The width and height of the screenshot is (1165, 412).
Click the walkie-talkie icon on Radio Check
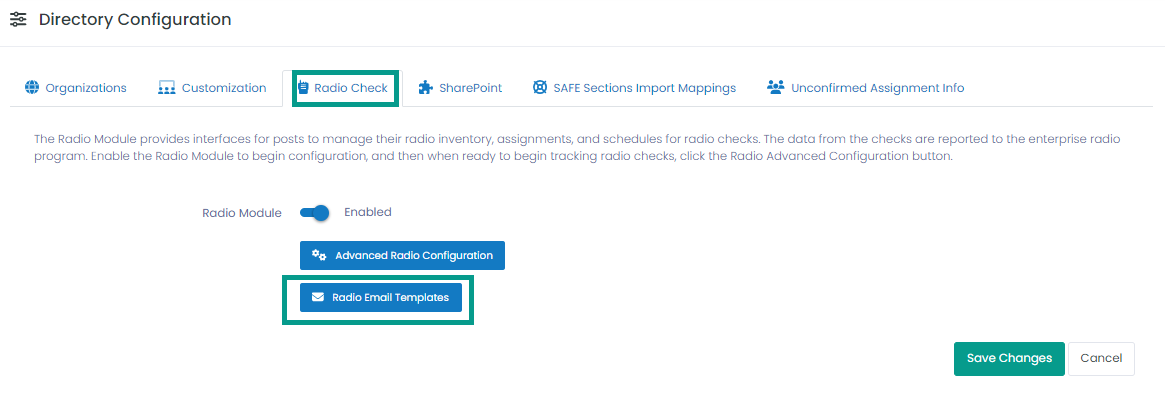[303, 88]
